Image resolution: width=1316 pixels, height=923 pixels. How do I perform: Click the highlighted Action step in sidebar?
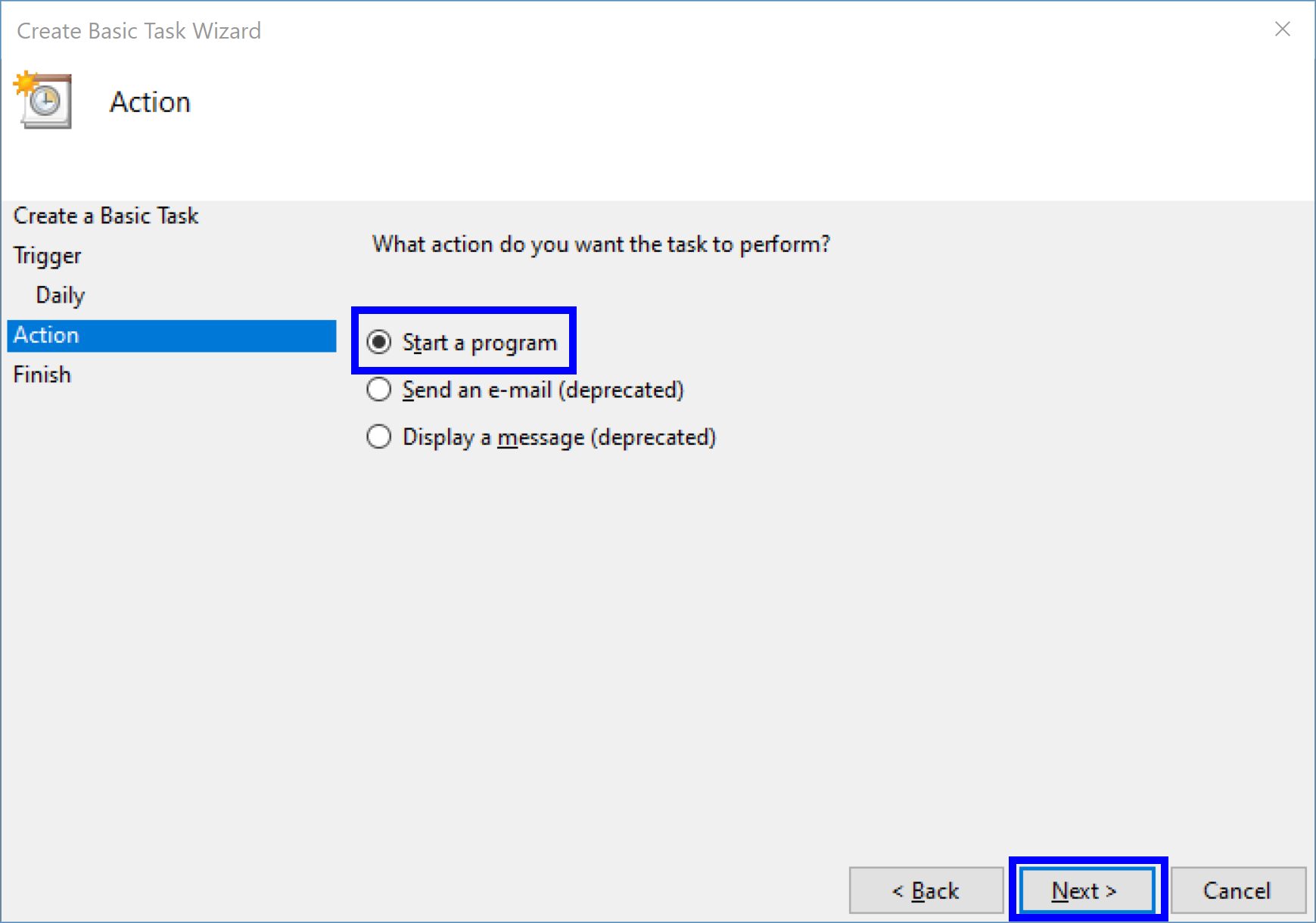pos(171,335)
